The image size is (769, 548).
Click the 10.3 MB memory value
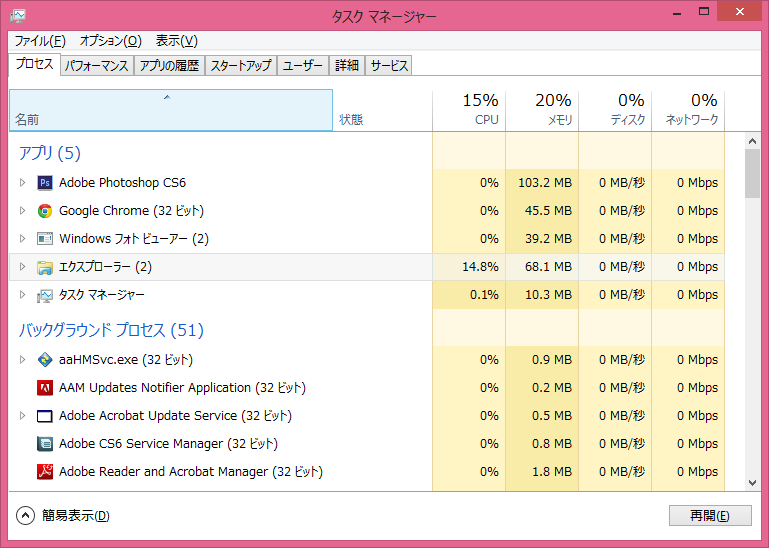coord(548,294)
